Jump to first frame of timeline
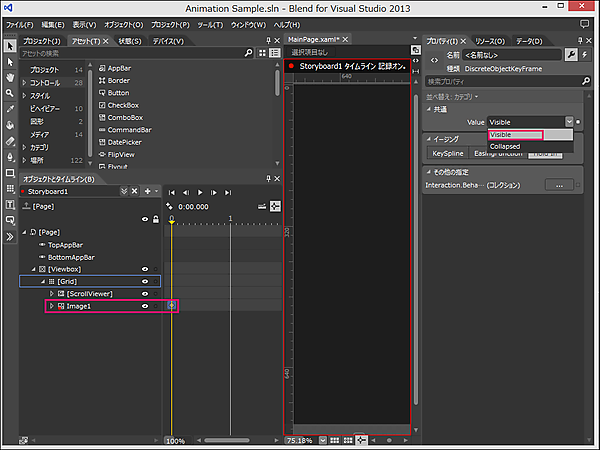 pos(171,191)
